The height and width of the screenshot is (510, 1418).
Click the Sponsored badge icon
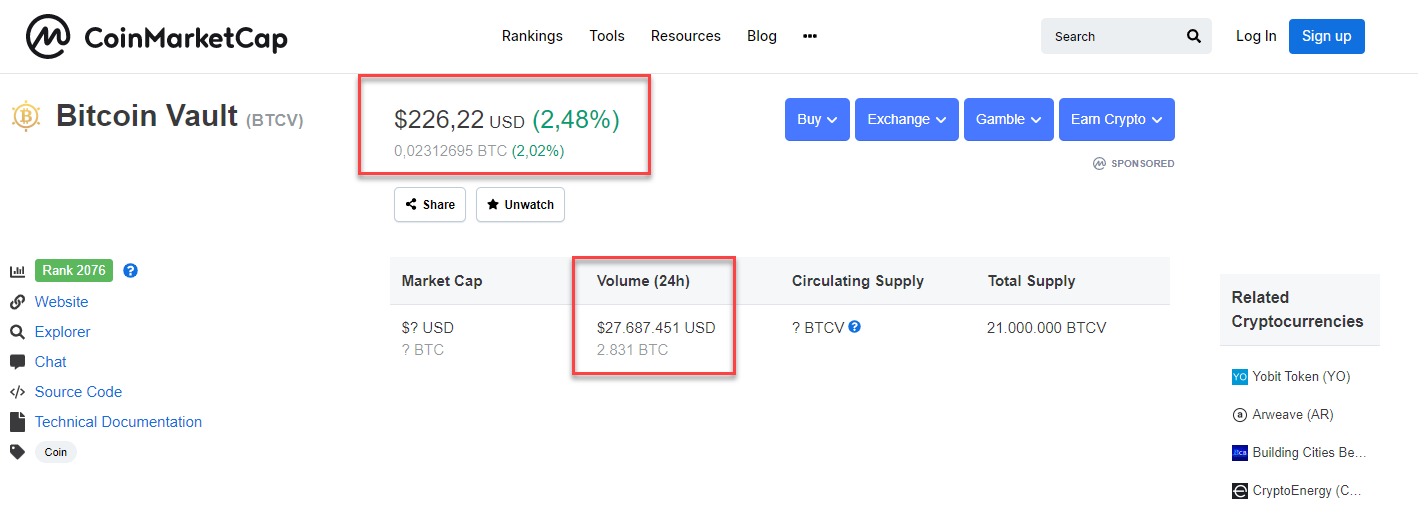point(1099,163)
